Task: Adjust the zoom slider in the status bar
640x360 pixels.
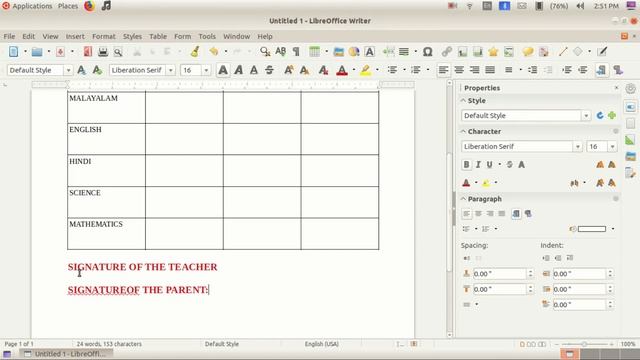Action: pos(584,344)
